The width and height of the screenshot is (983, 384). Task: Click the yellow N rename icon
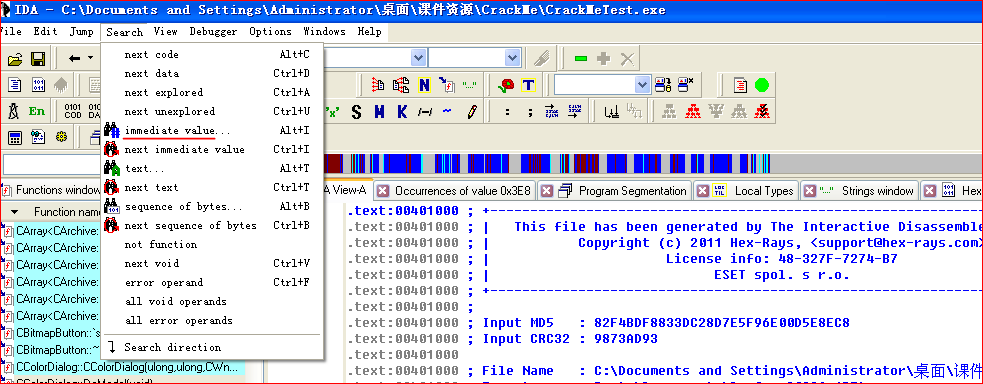point(424,85)
